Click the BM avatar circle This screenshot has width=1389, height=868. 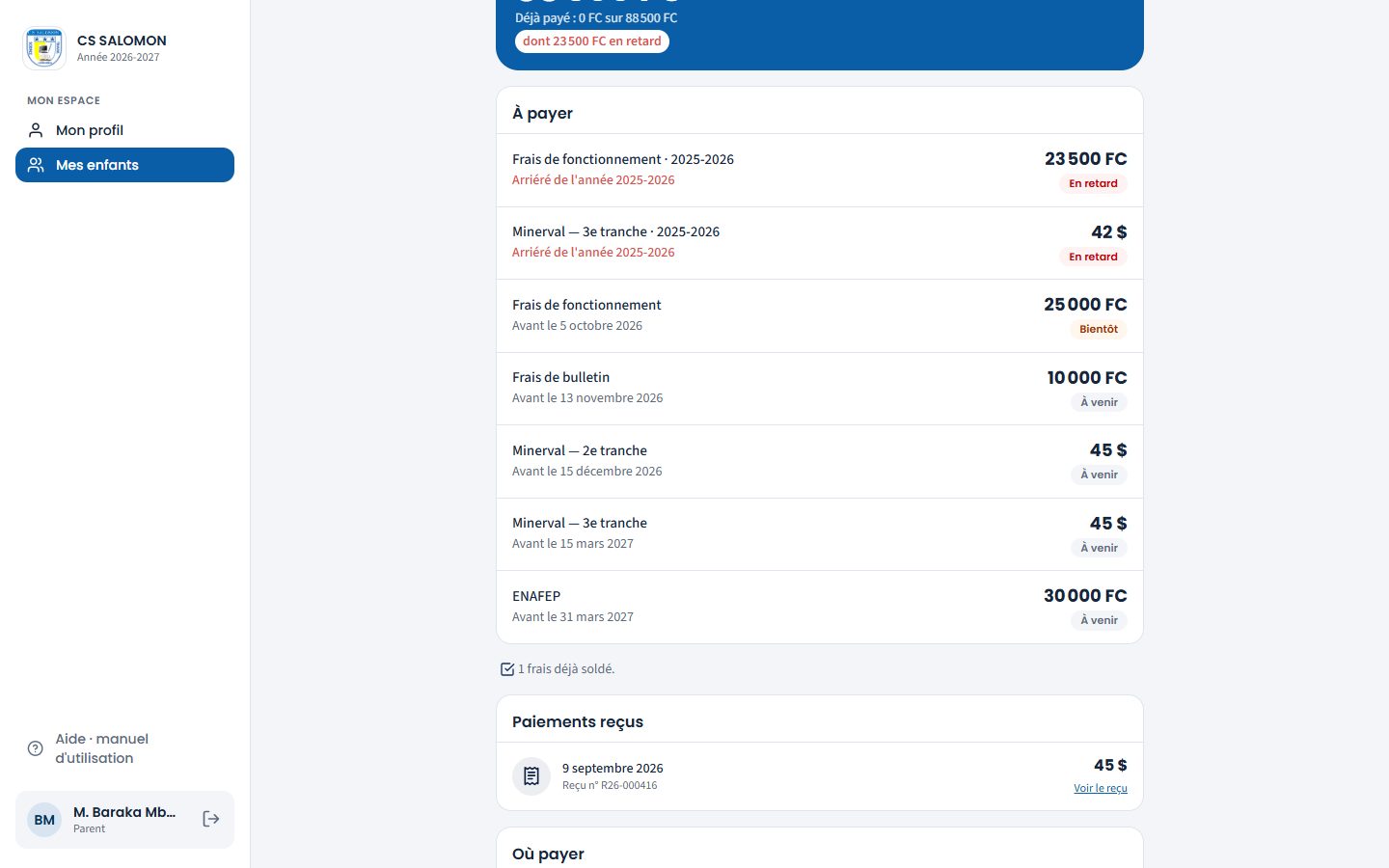click(x=44, y=820)
